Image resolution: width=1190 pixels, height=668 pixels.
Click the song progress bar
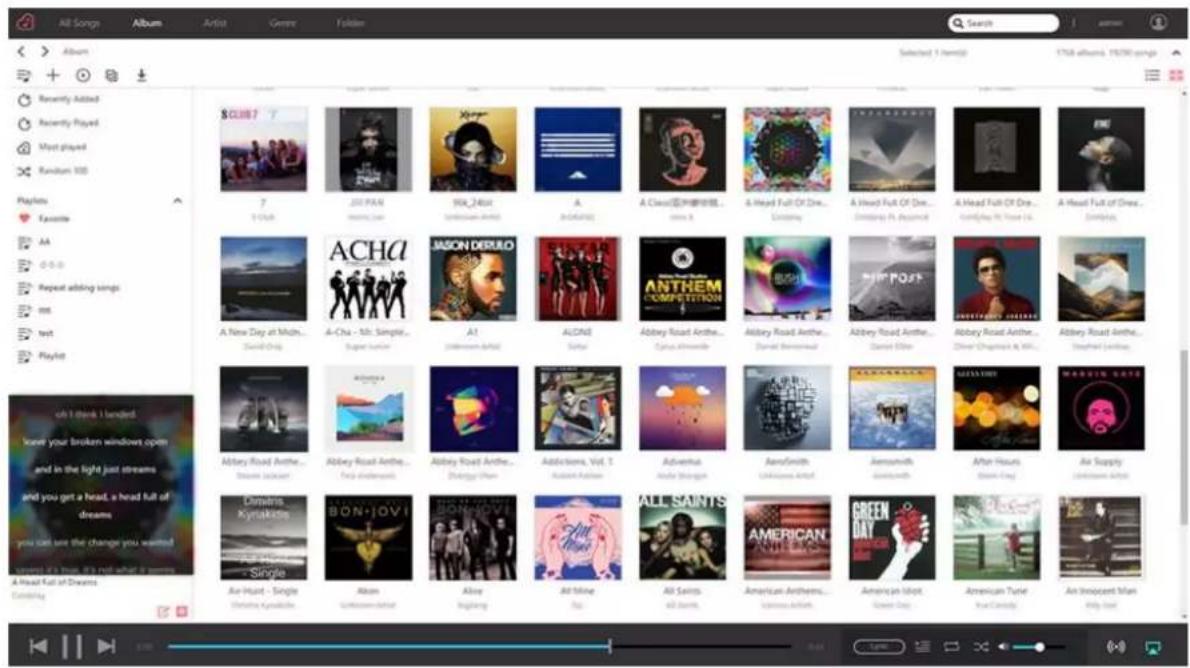[480, 647]
